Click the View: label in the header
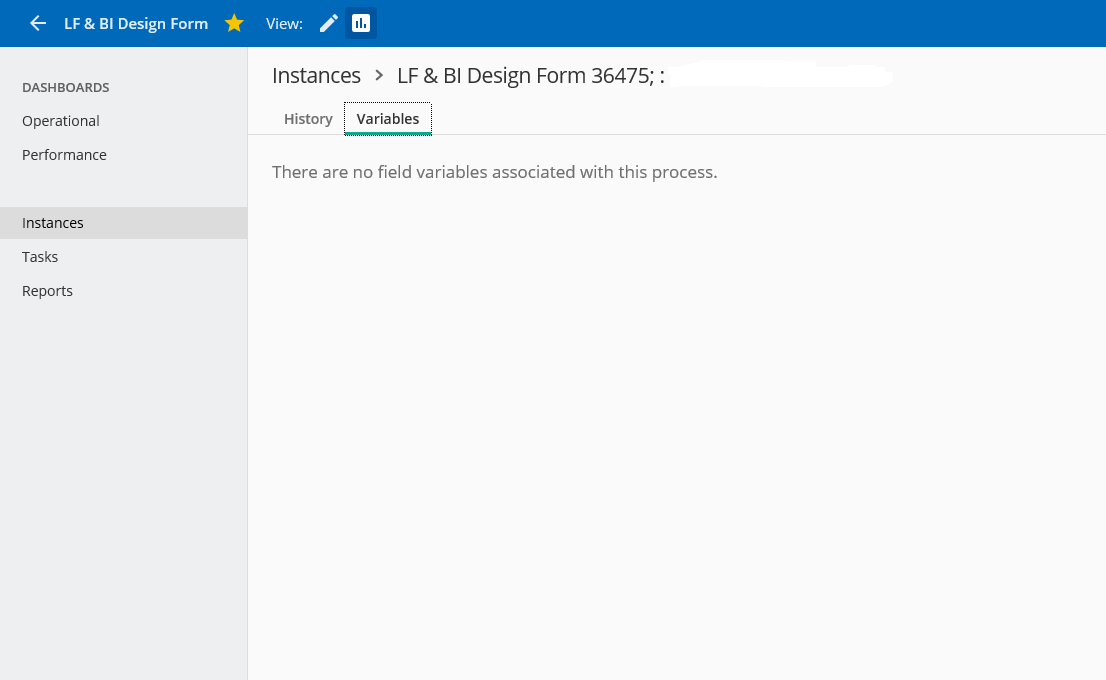Viewport: 1106px width, 680px height. [x=284, y=23]
